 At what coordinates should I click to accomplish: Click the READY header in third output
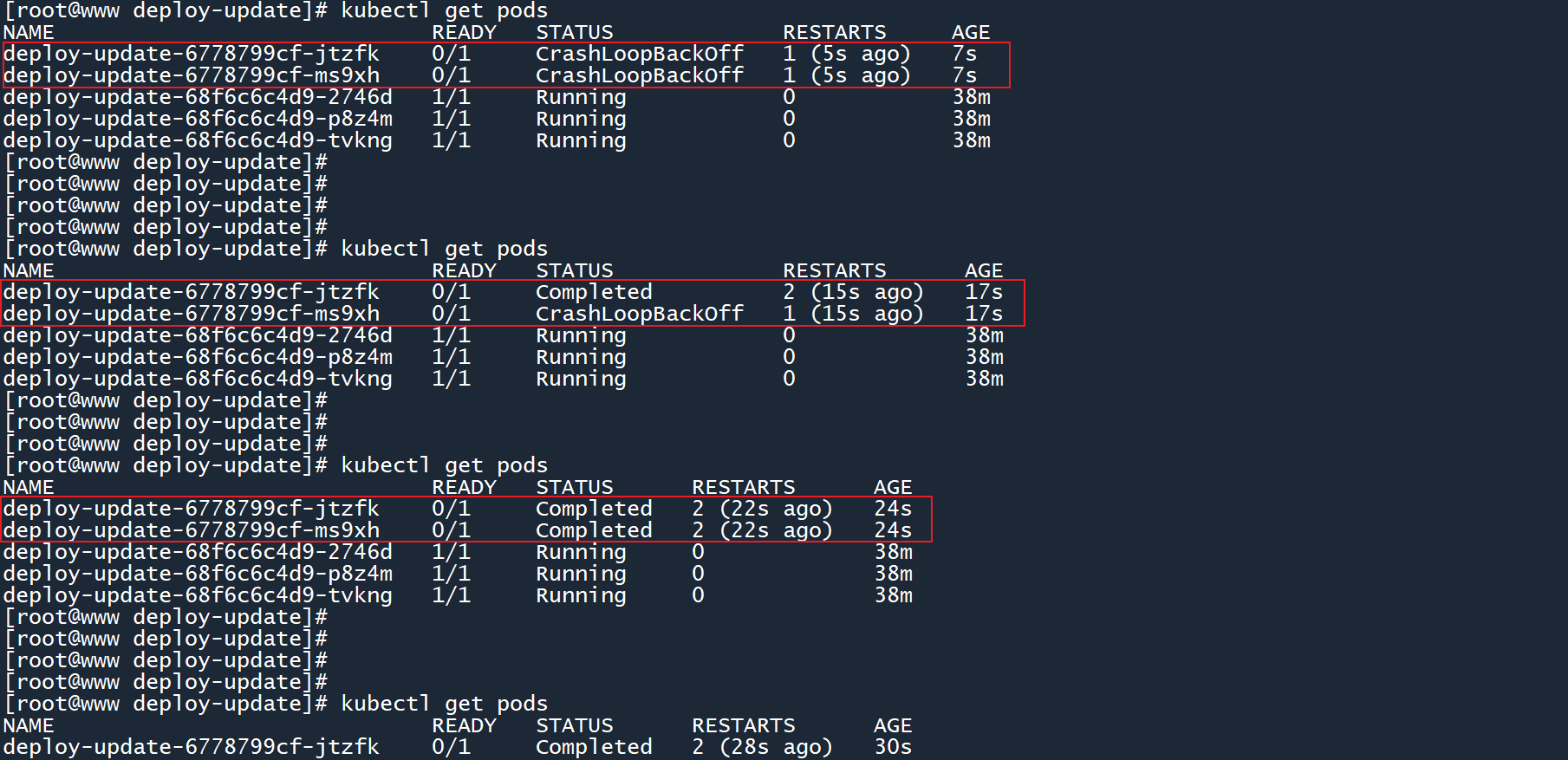[464, 487]
